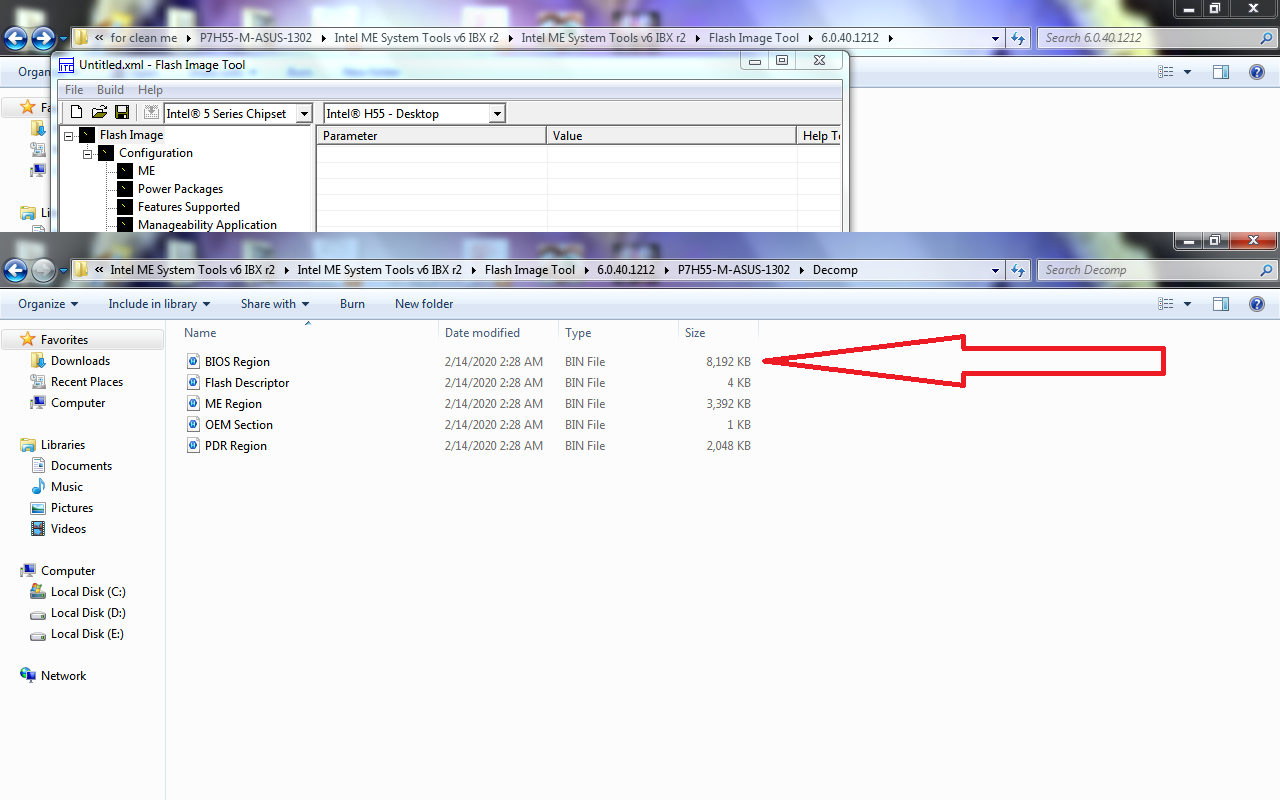Click help icon in Decomp window

[1258, 304]
